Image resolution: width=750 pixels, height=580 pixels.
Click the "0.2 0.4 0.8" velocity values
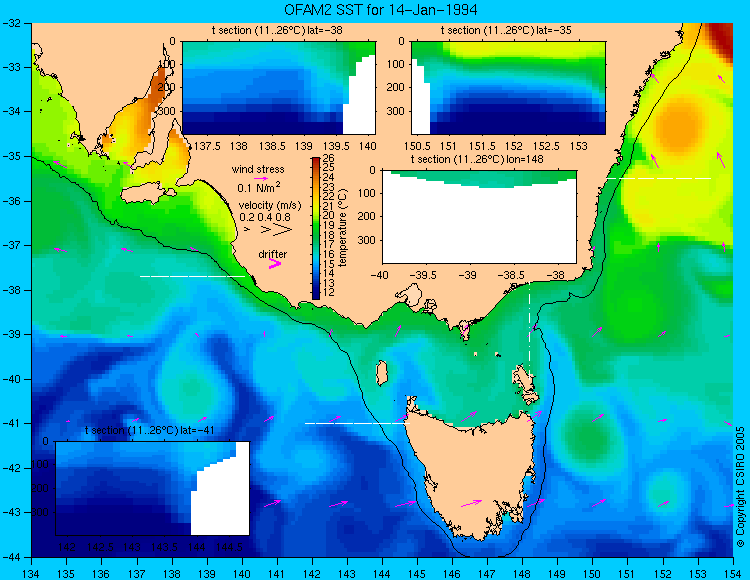pyautogui.click(x=265, y=217)
